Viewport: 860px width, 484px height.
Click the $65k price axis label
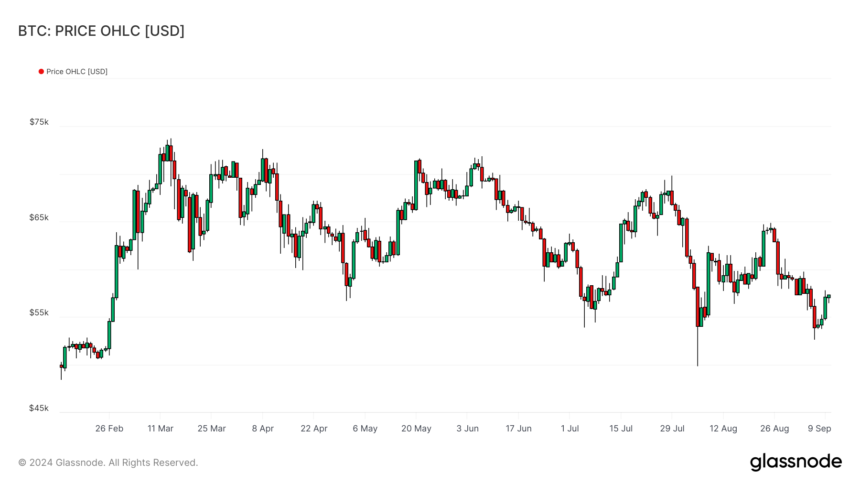(x=39, y=217)
